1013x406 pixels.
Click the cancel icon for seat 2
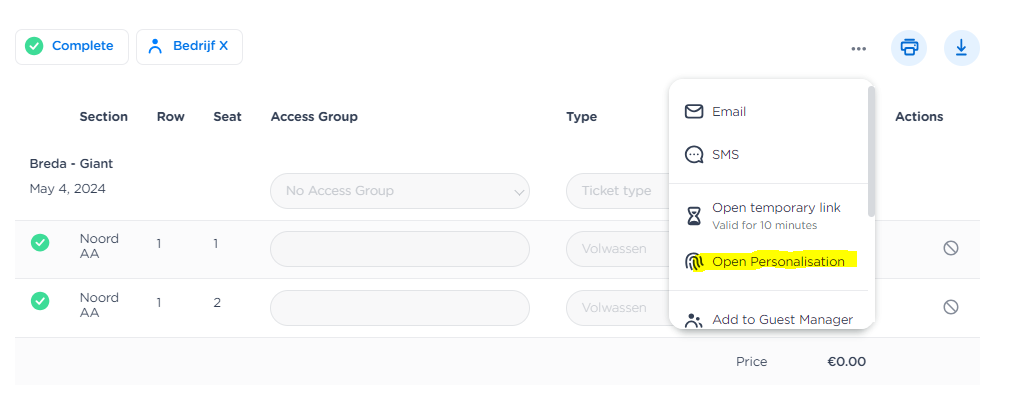point(950,307)
